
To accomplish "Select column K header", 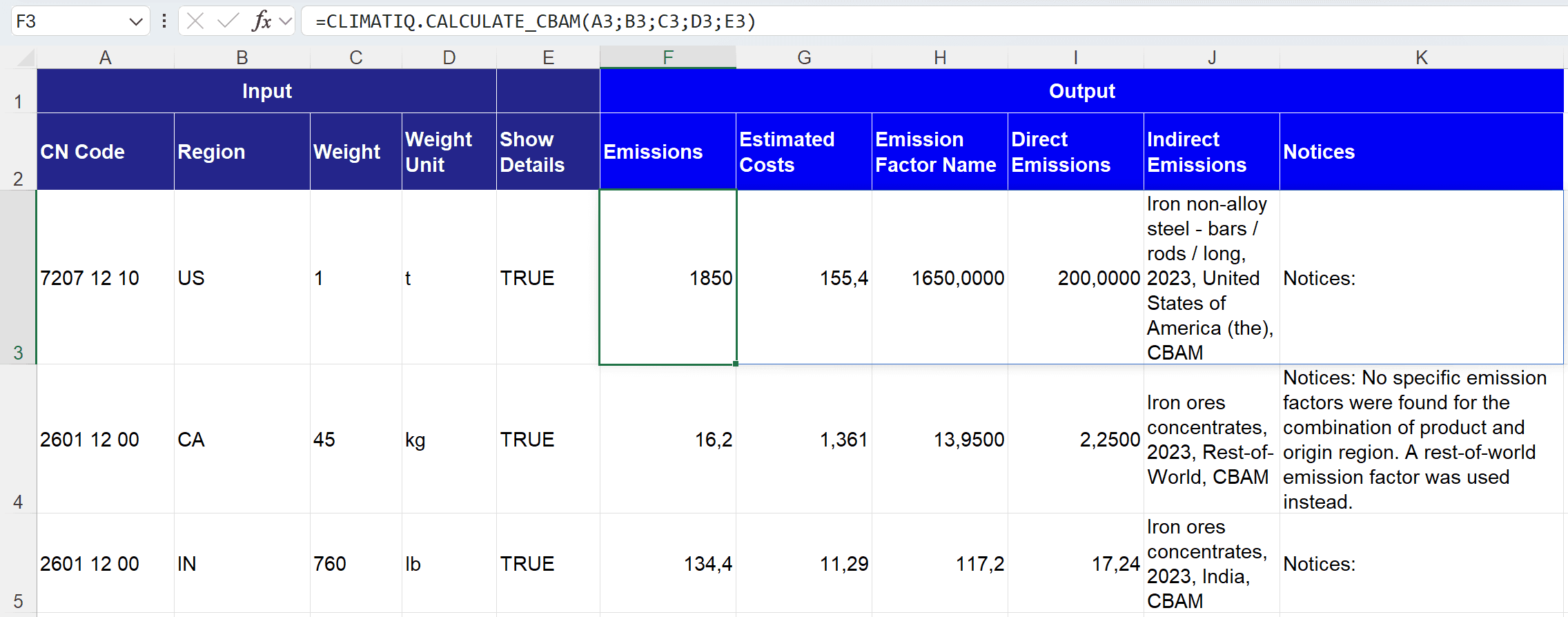I will pos(1421,57).
